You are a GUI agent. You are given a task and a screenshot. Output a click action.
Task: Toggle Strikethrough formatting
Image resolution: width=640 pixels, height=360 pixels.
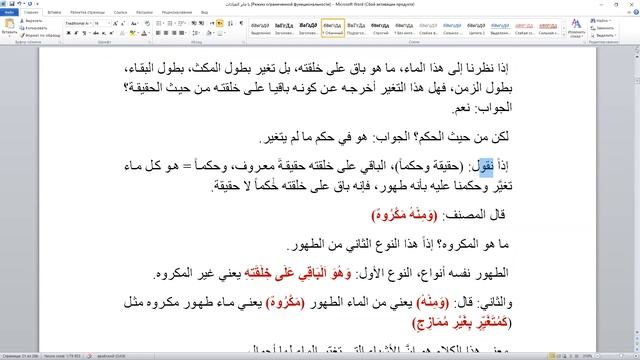pyautogui.click(x=96, y=33)
